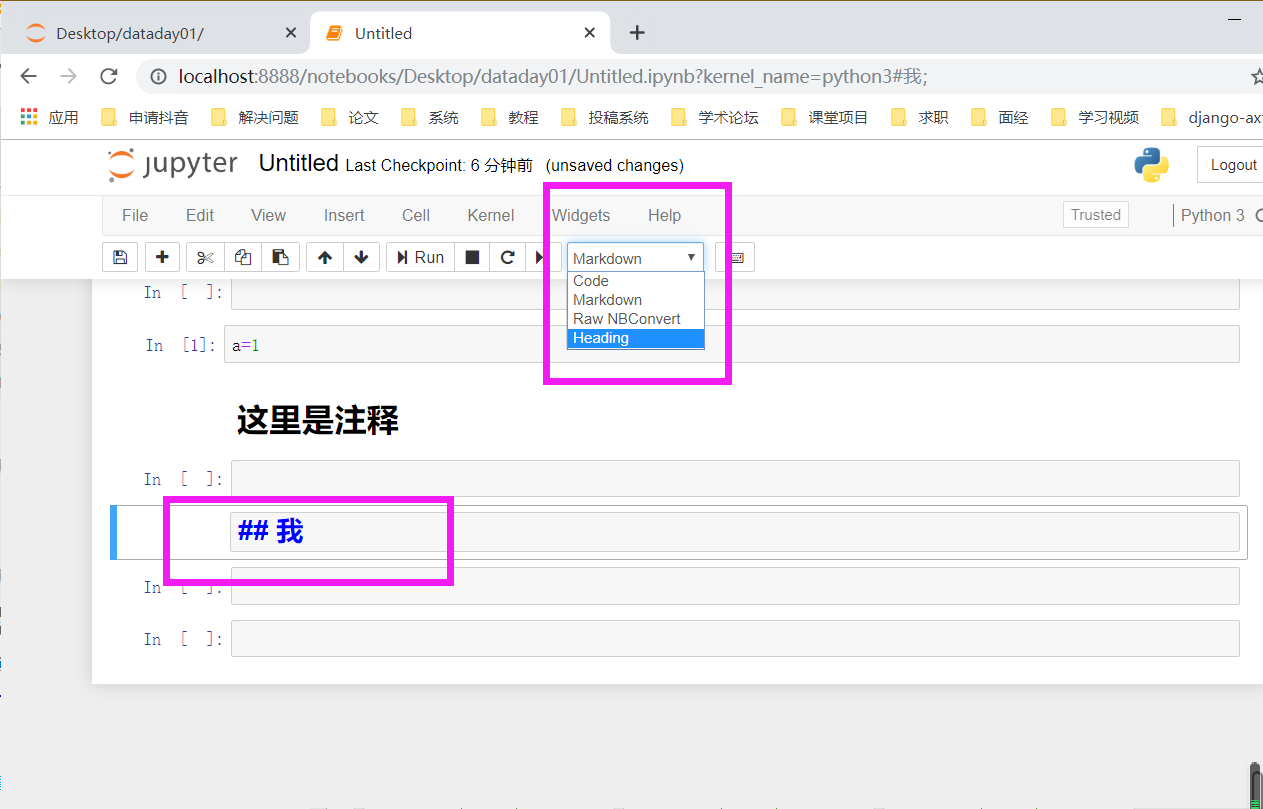Select the topmost empty code cell
The height and width of the screenshot is (809, 1263).
(x=735, y=293)
